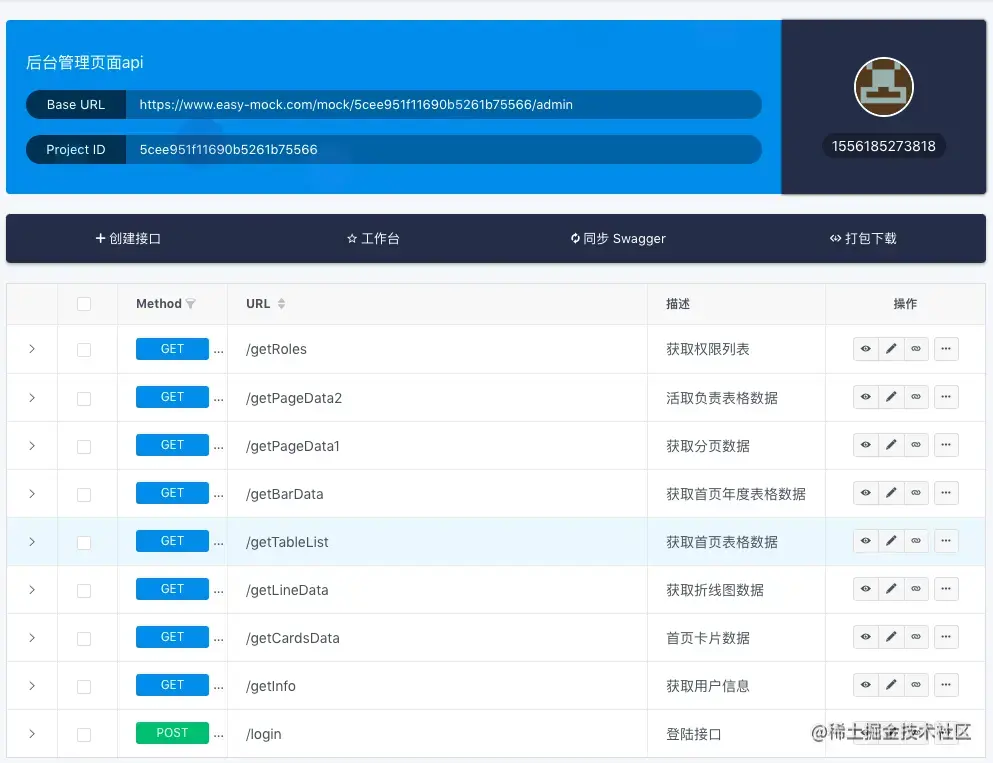The image size is (993, 763).
Task: Copy the Project ID value
Action: [443, 149]
